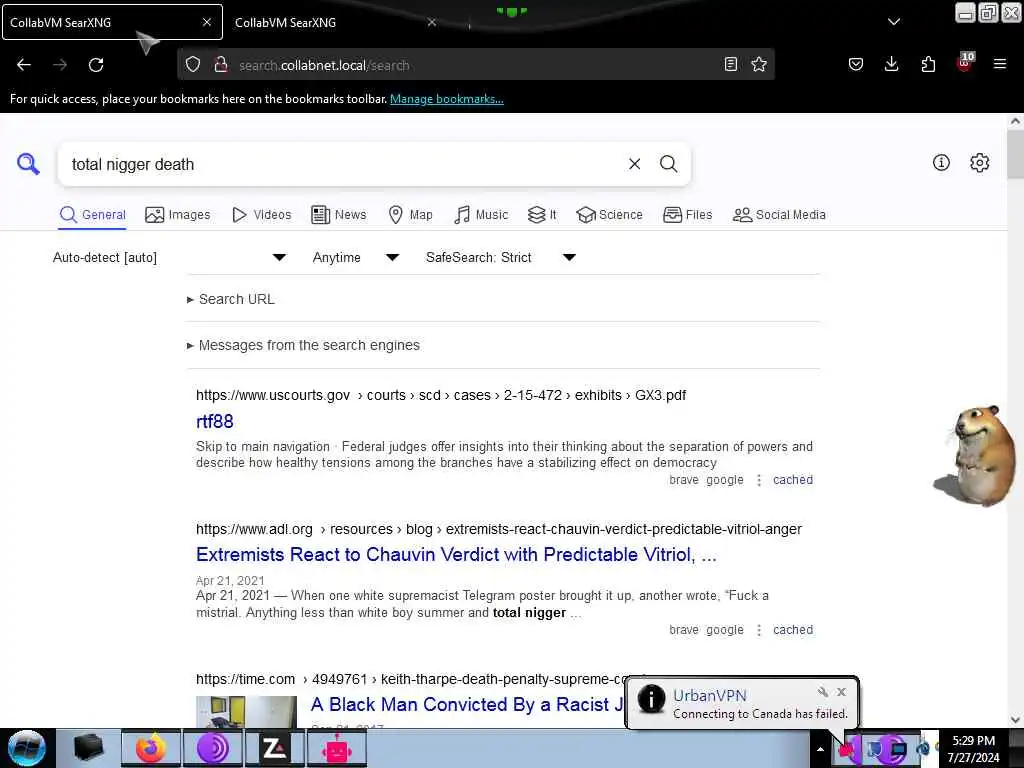Switch to Music category
Screen dimensions: 1024x768
[481, 214]
